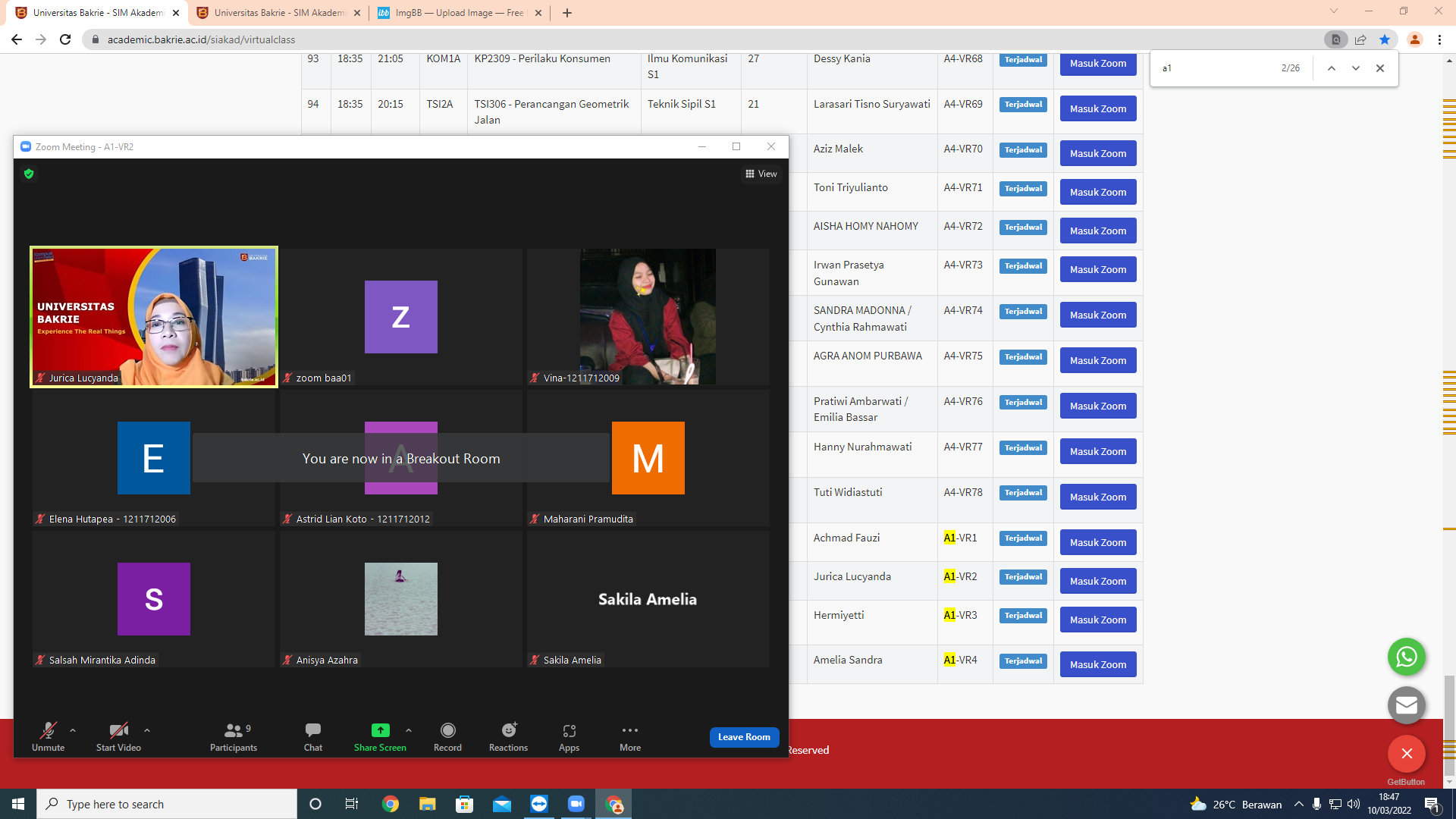
Task: Start Video in the Zoom meeting
Action: click(118, 736)
